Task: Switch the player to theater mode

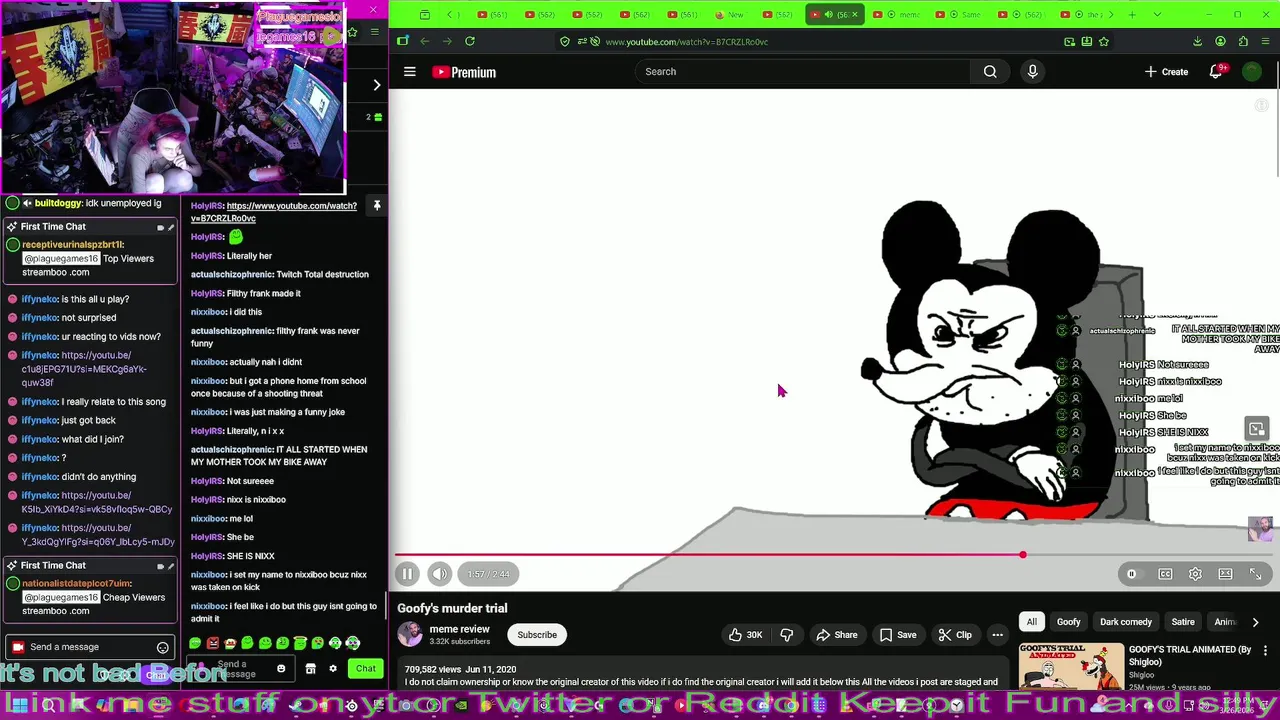Action: [1225, 574]
